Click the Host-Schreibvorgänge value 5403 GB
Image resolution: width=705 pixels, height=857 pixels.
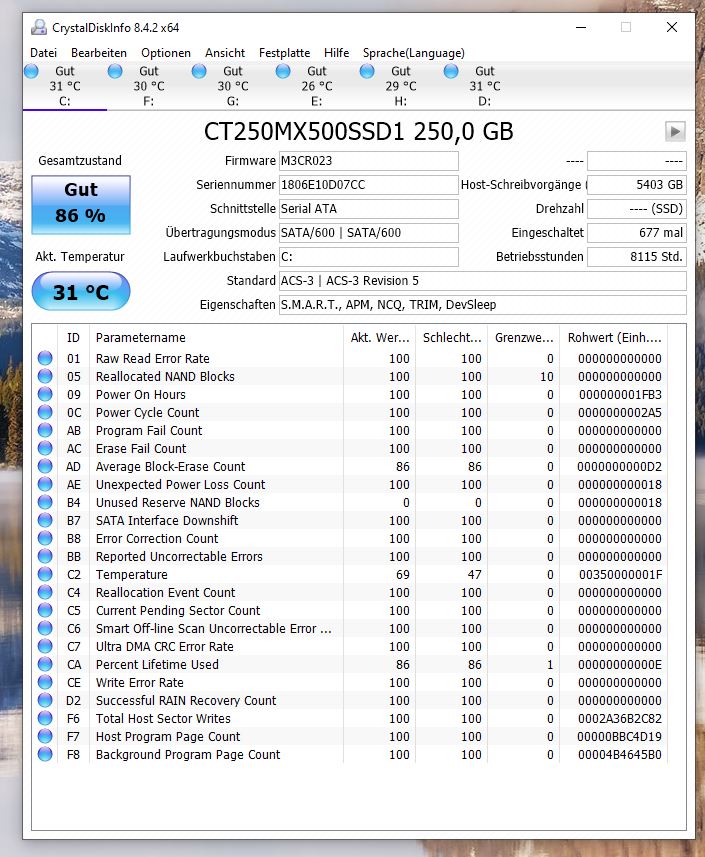click(x=637, y=185)
